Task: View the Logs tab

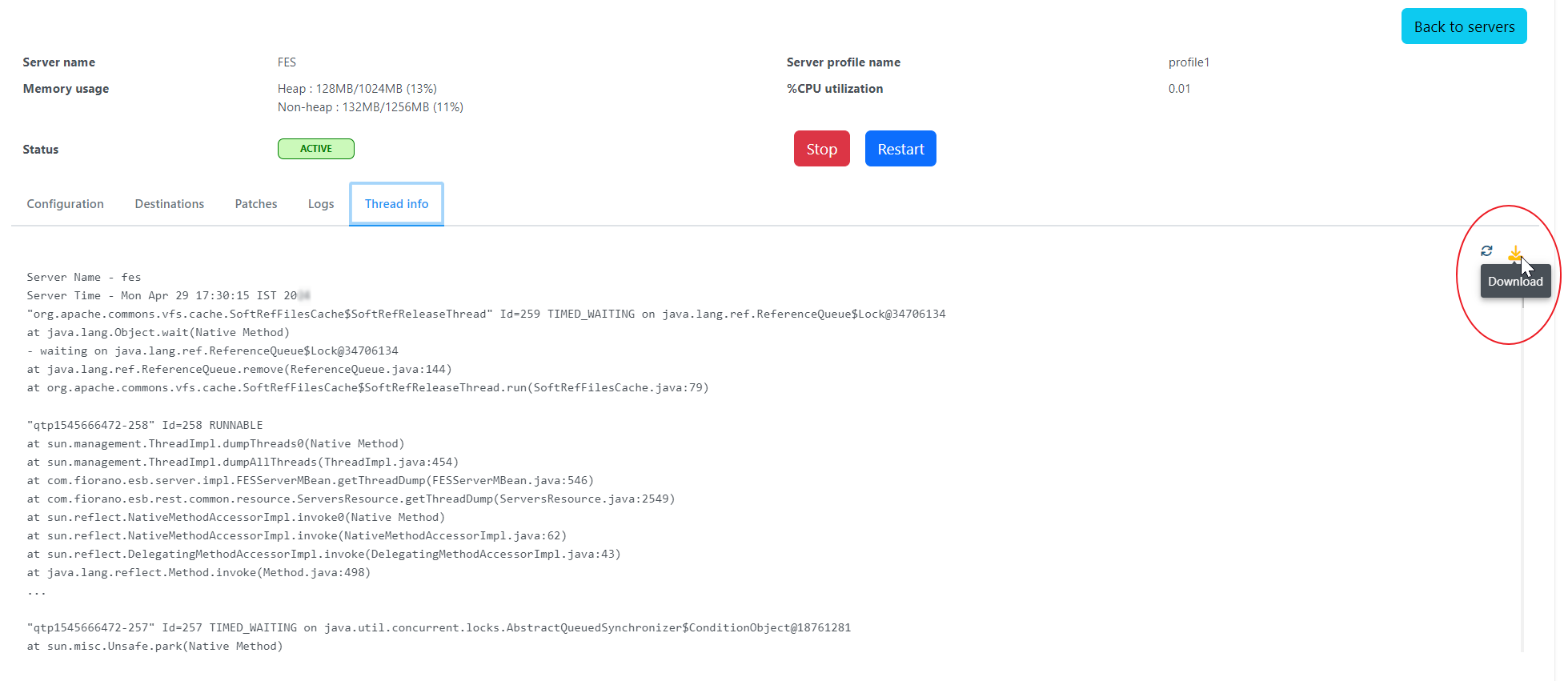Action: tap(321, 204)
